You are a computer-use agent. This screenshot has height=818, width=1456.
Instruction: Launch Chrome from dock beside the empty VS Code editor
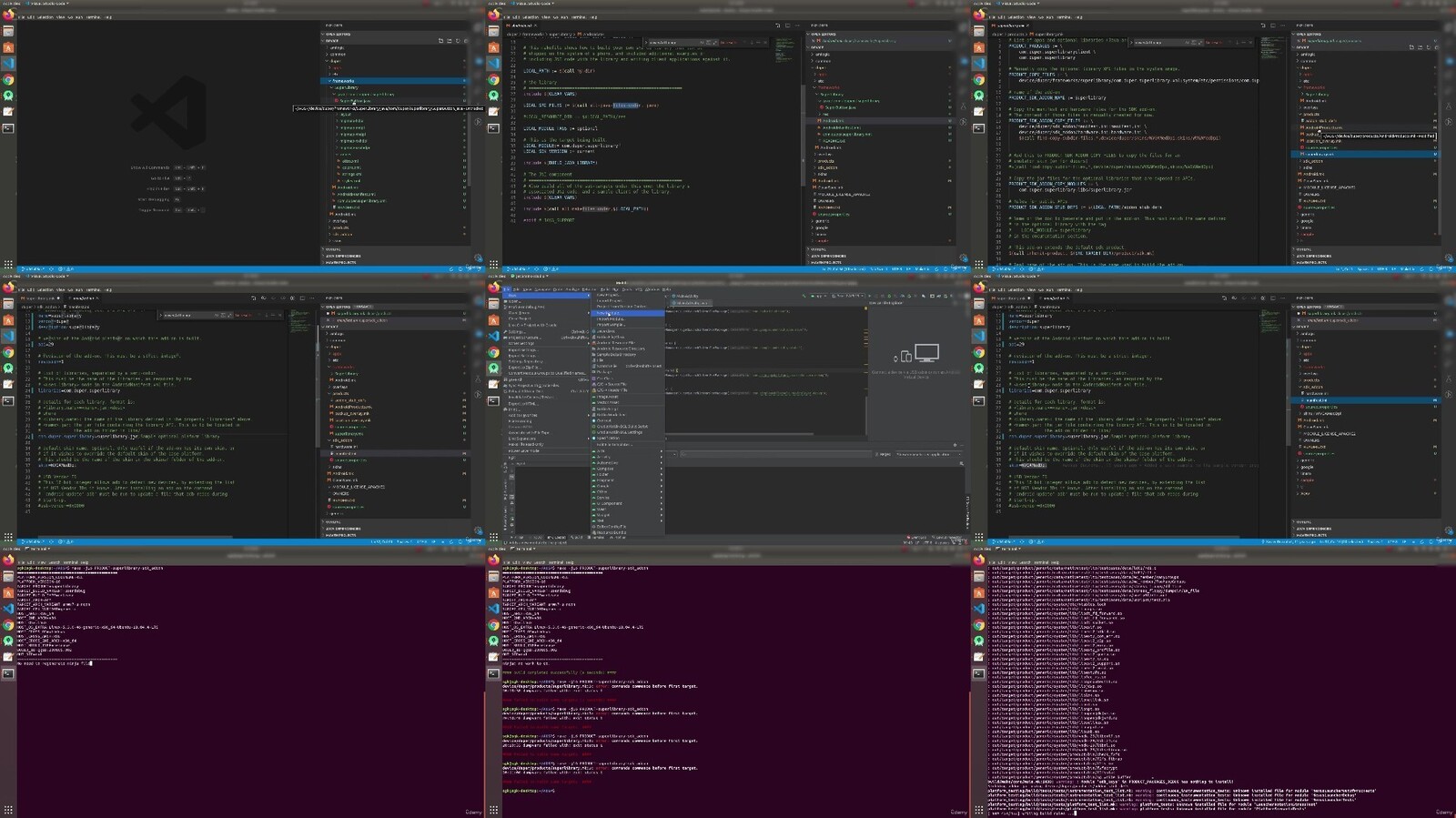[8, 80]
